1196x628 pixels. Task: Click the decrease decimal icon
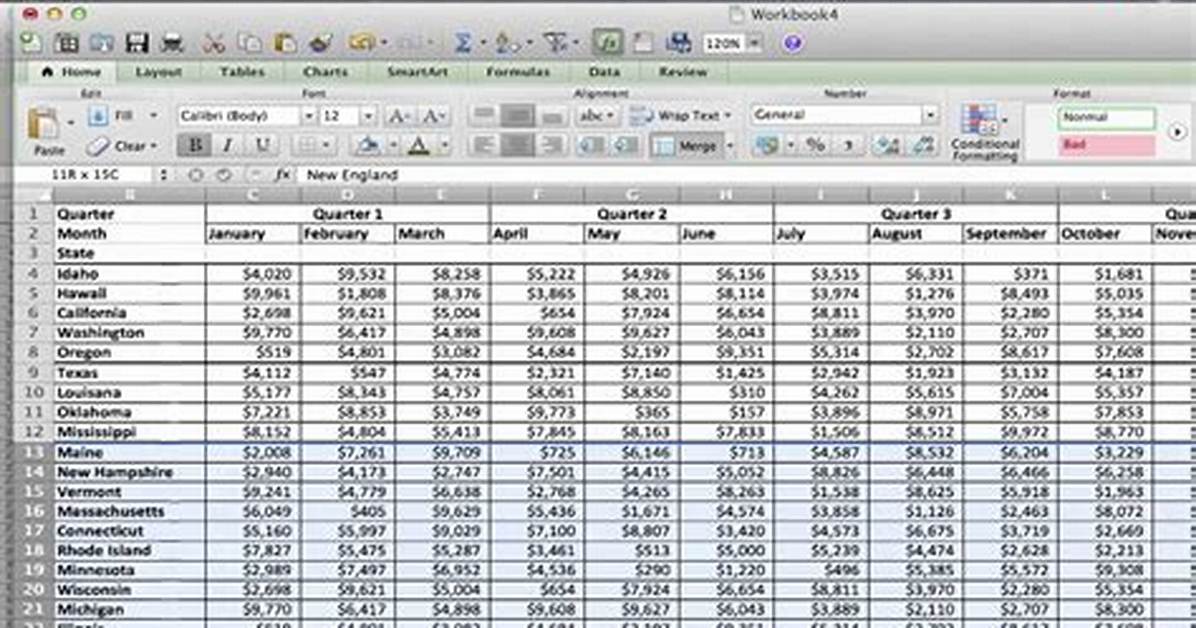pyautogui.click(x=923, y=145)
